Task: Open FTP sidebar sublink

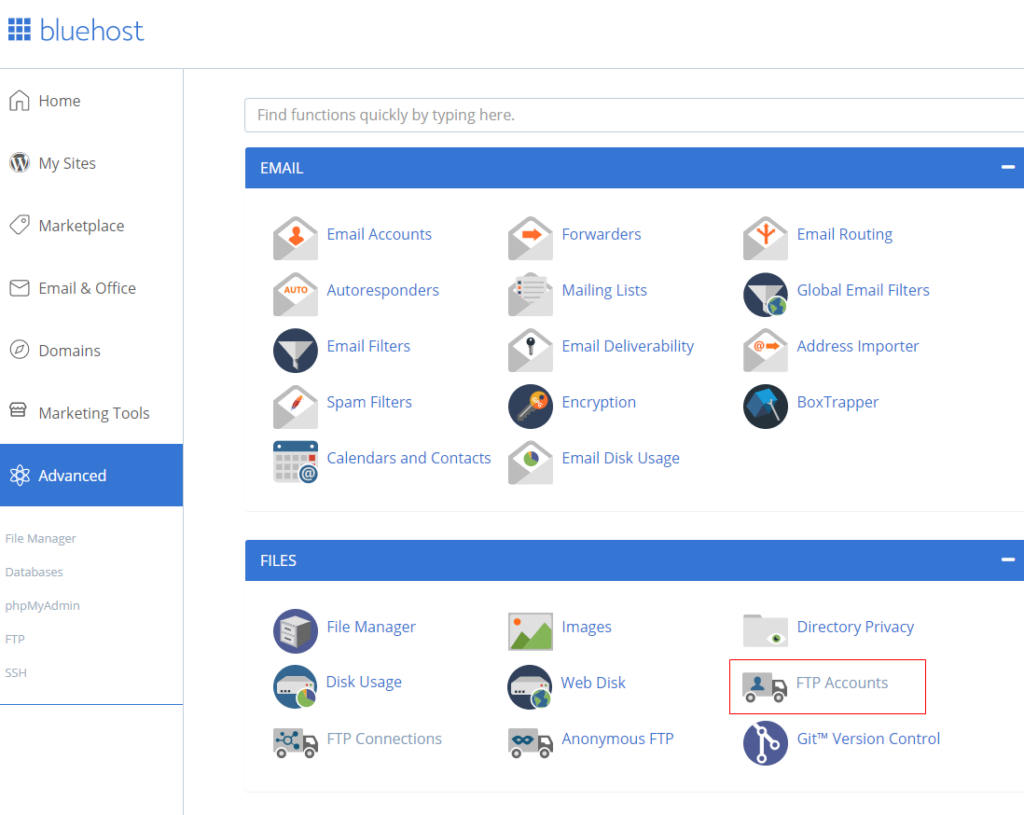Action: pos(15,639)
